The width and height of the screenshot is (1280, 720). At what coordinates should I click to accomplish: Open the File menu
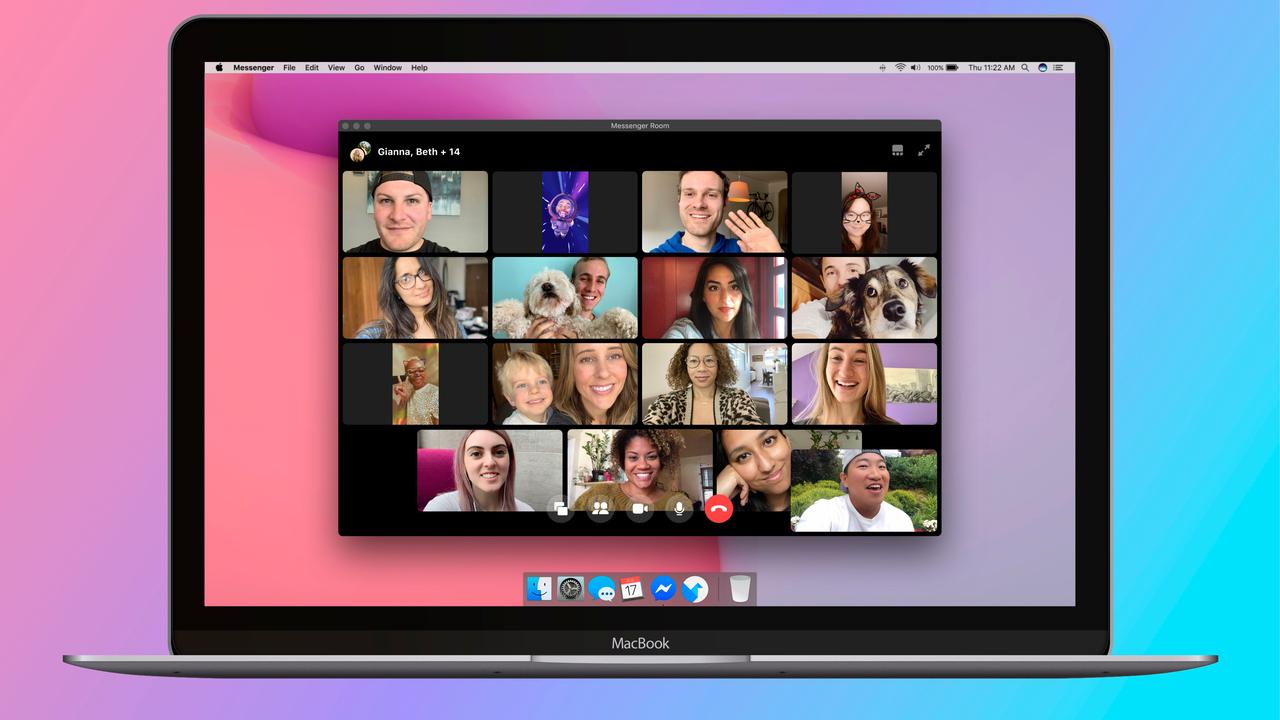click(x=289, y=68)
